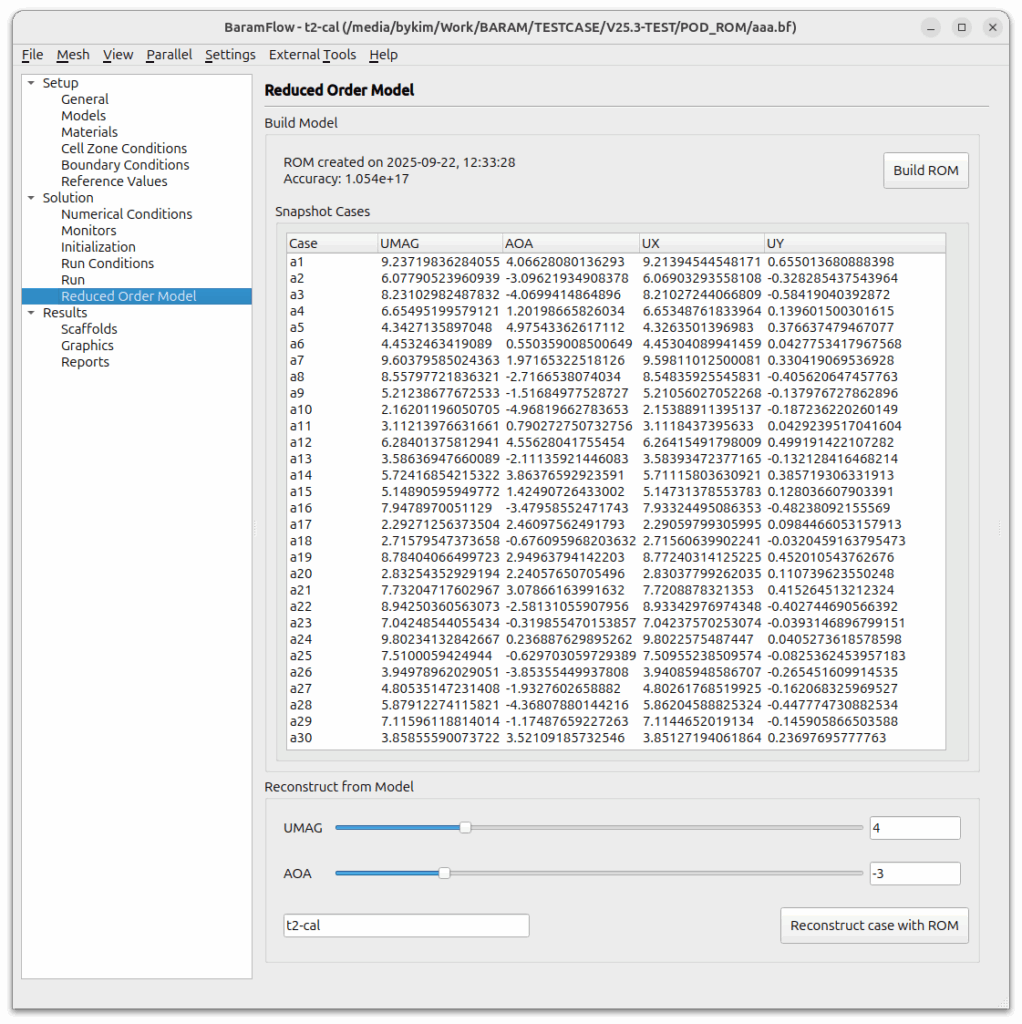Collapse the Results tree section
This screenshot has height=1024, width=1022.
[31, 313]
